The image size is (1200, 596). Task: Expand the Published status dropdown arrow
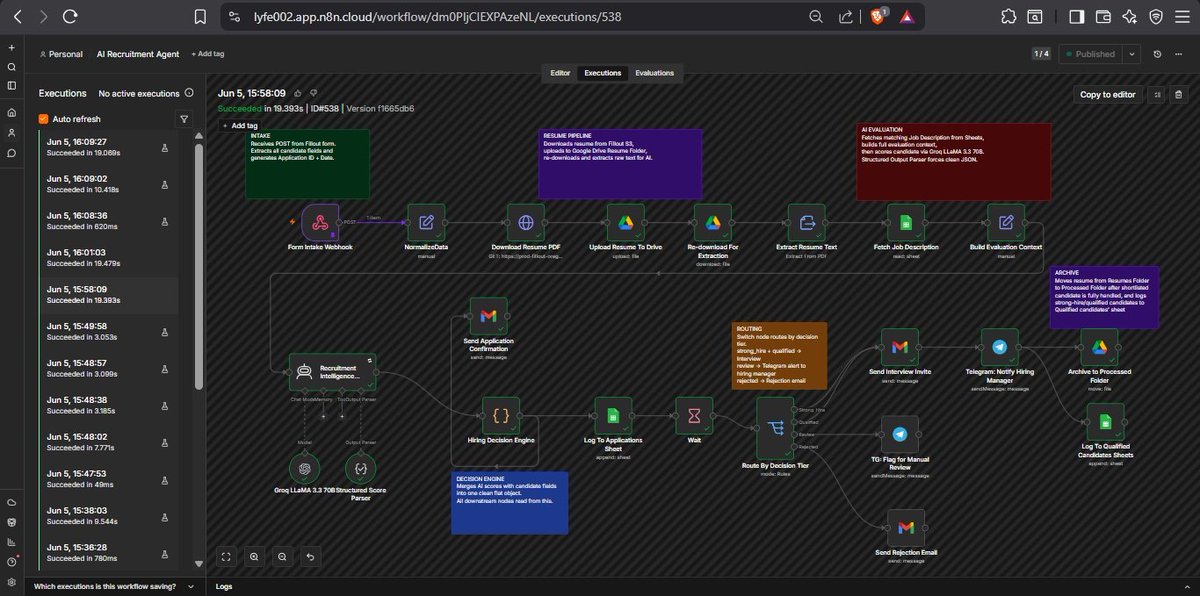coord(1131,54)
